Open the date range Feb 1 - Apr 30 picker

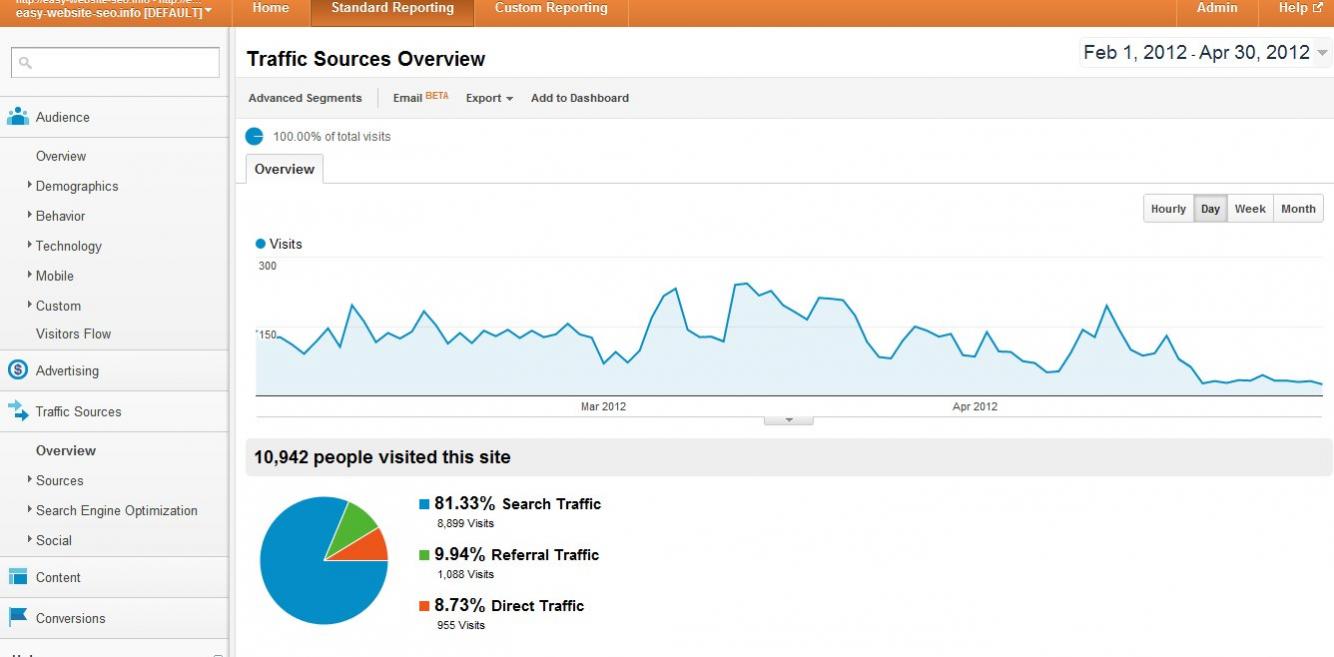tap(1206, 53)
